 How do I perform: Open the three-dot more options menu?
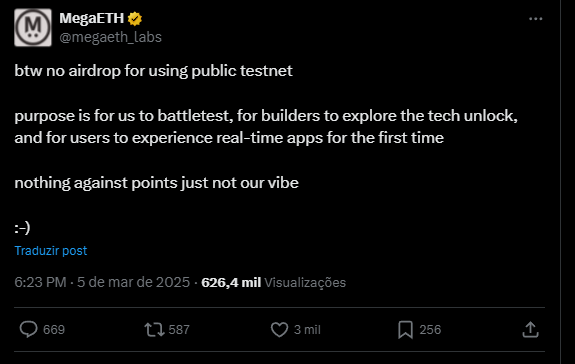click(x=535, y=19)
